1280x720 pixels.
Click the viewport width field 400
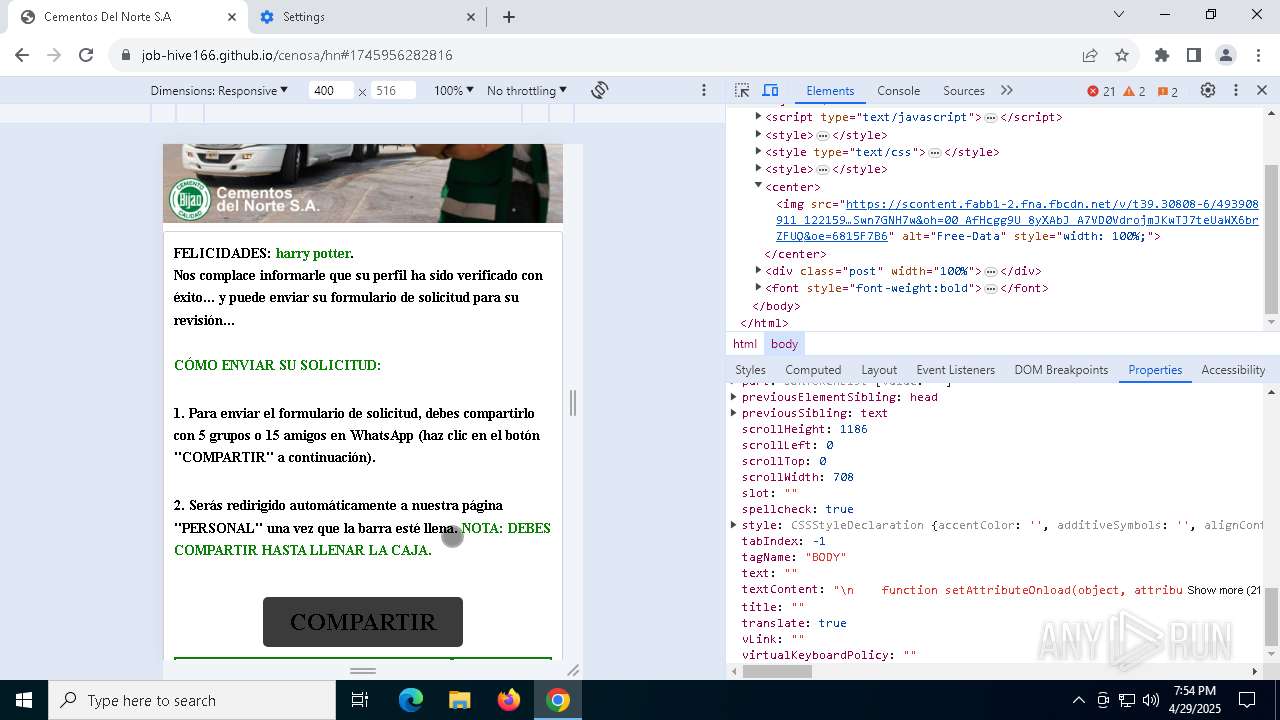(330, 90)
